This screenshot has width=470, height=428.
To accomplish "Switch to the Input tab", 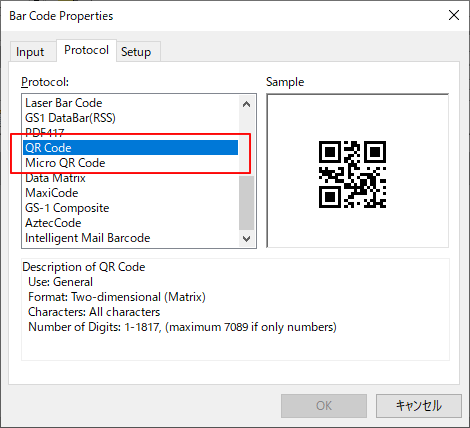I will 32,52.
